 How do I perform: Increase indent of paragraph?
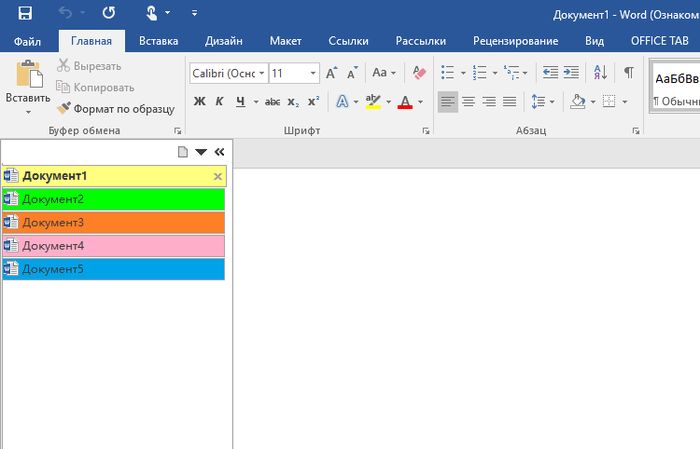[571, 73]
